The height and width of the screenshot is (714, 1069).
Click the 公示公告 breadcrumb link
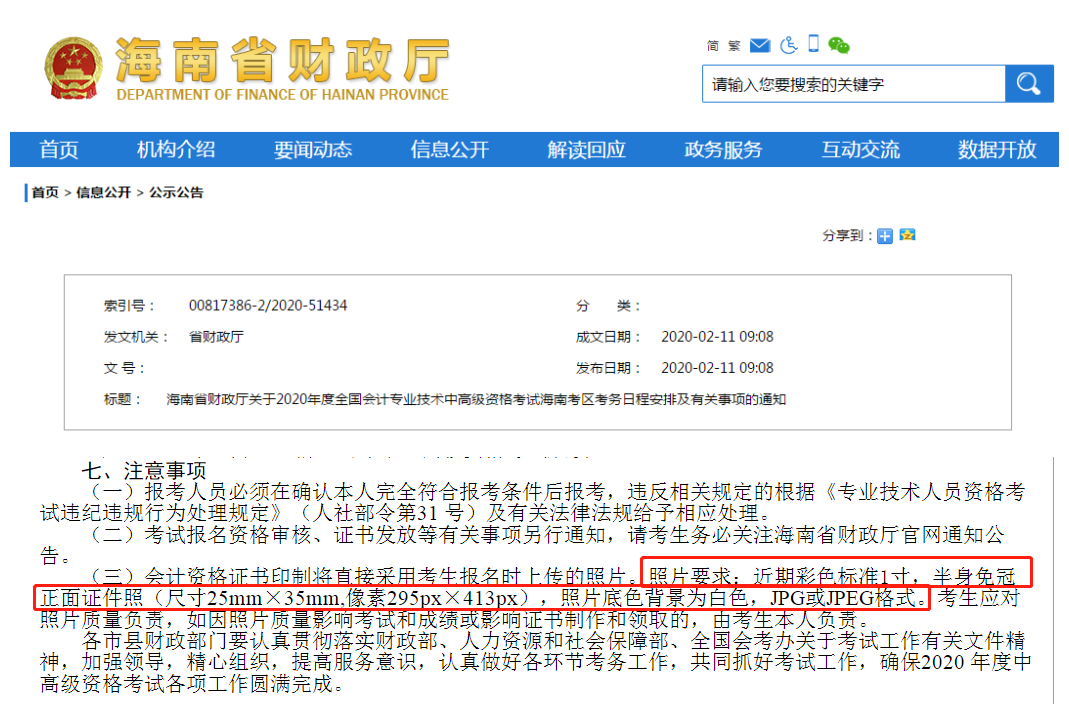tap(177, 193)
